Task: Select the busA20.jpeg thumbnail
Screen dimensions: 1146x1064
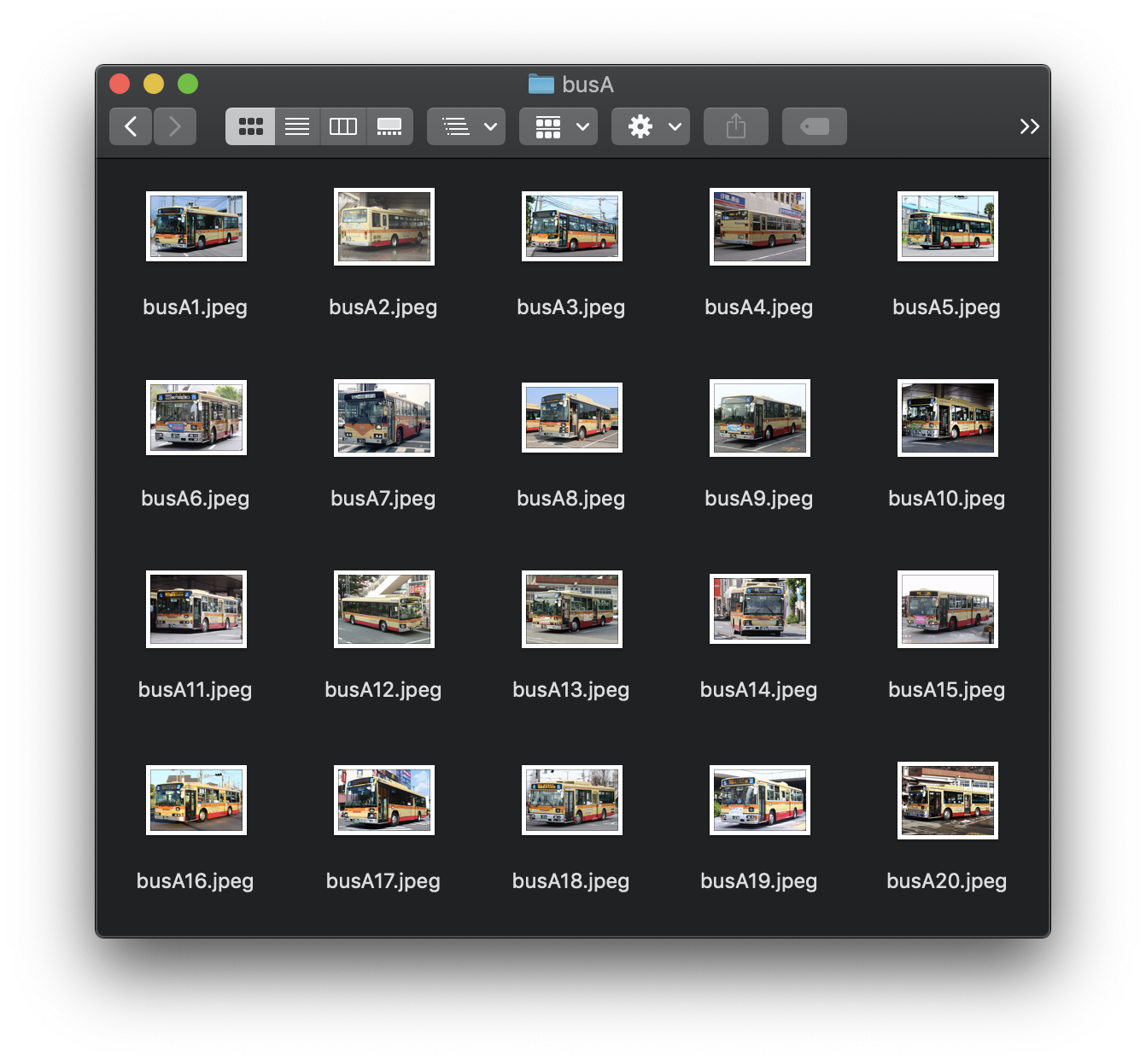Action: tap(948, 800)
